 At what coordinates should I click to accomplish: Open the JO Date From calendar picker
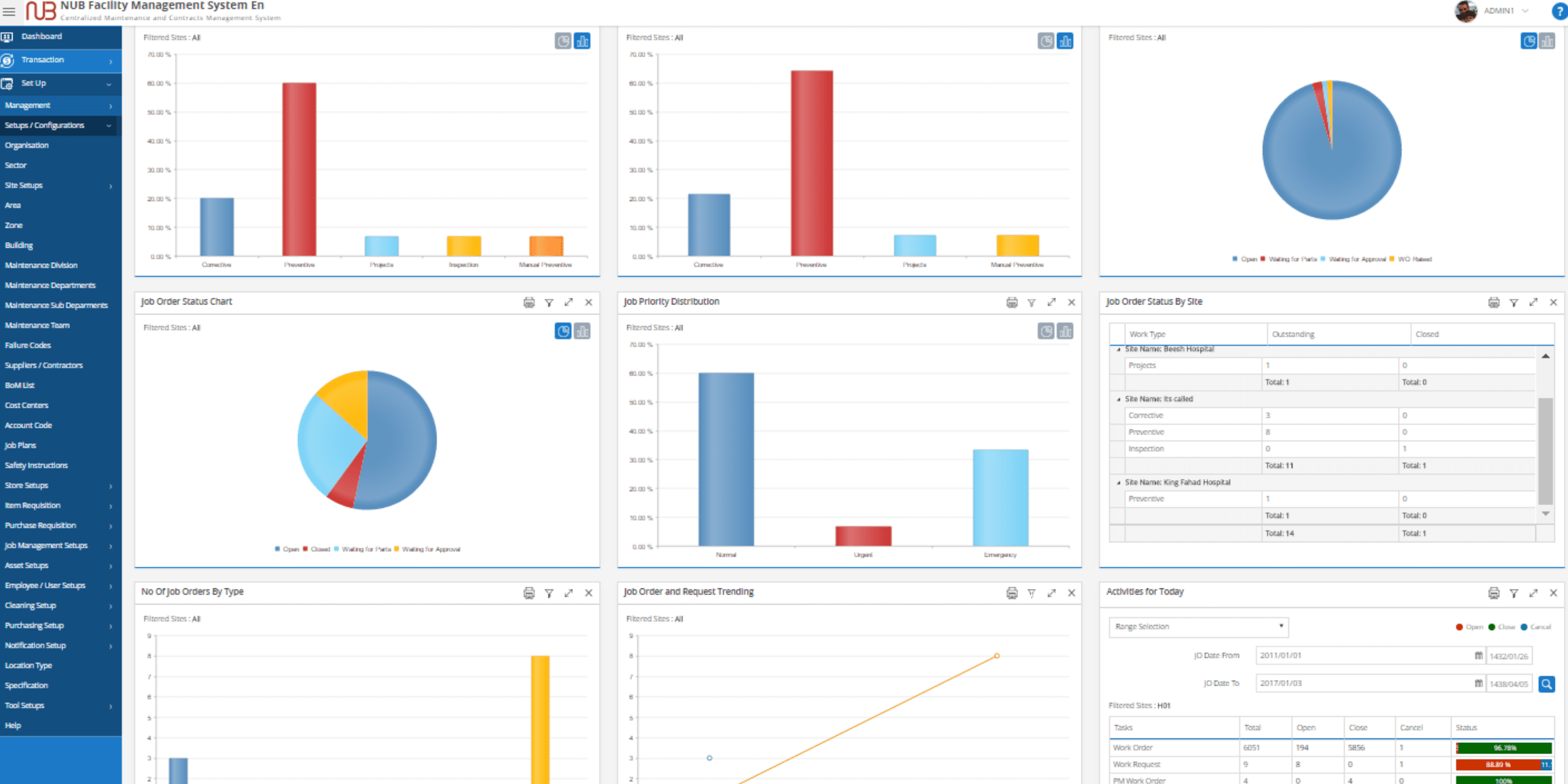click(x=1479, y=656)
